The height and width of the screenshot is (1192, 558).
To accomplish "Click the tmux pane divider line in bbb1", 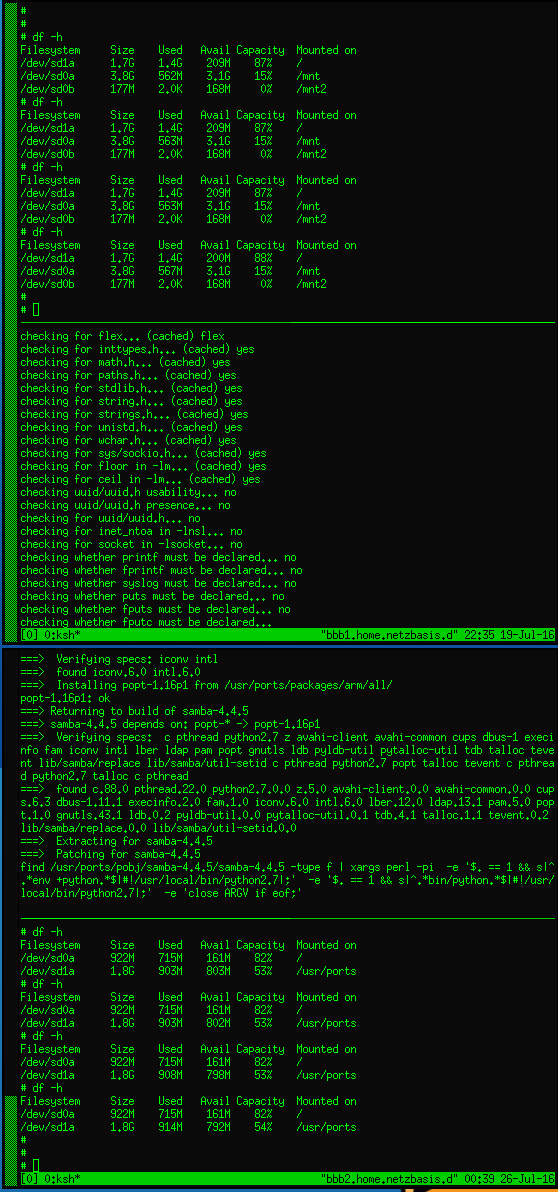I will [287, 323].
